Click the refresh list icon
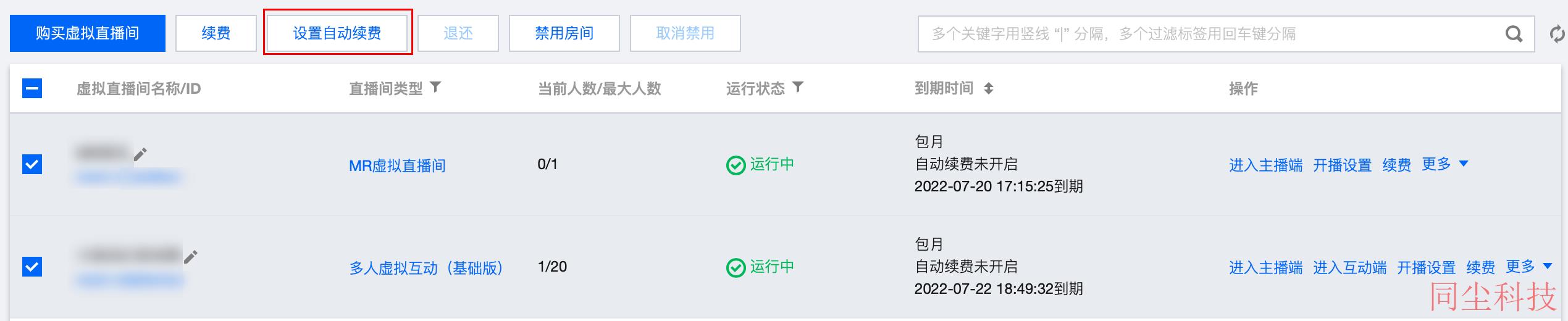Image resolution: width=1568 pixels, height=321 pixels. click(1559, 34)
